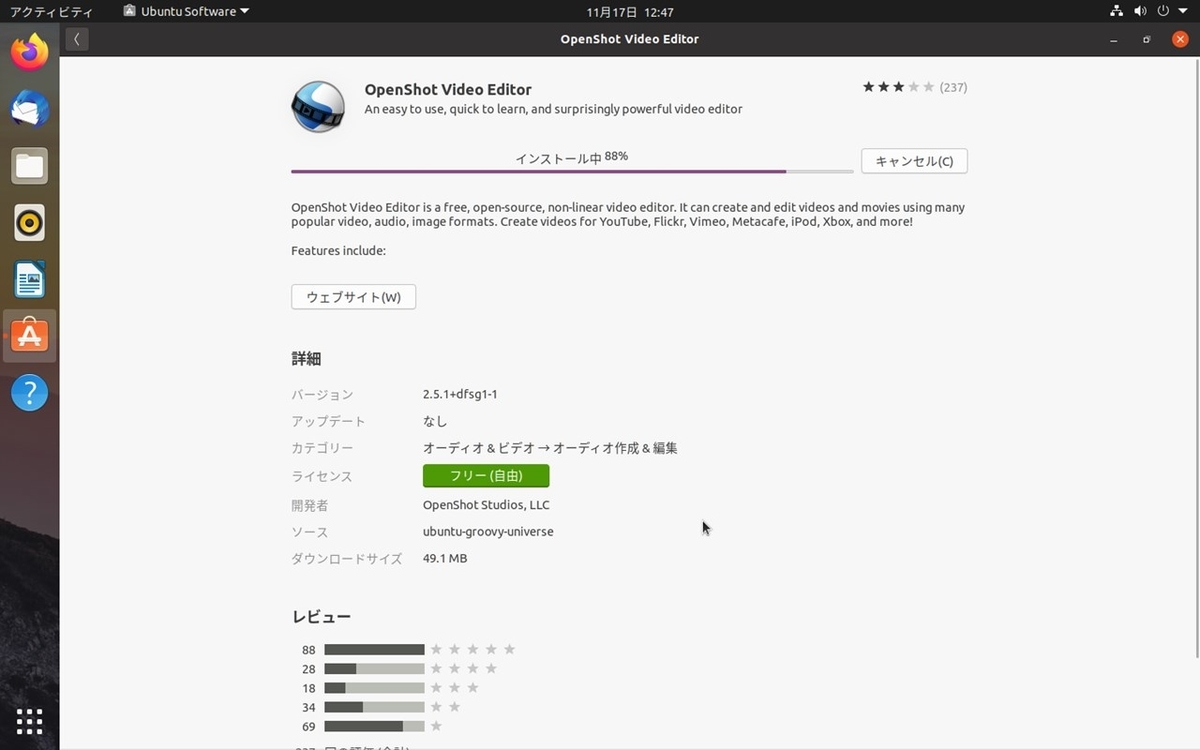Open the network status icon
The height and width of the screenshot is (750, 1200).
coord(1117,12)
